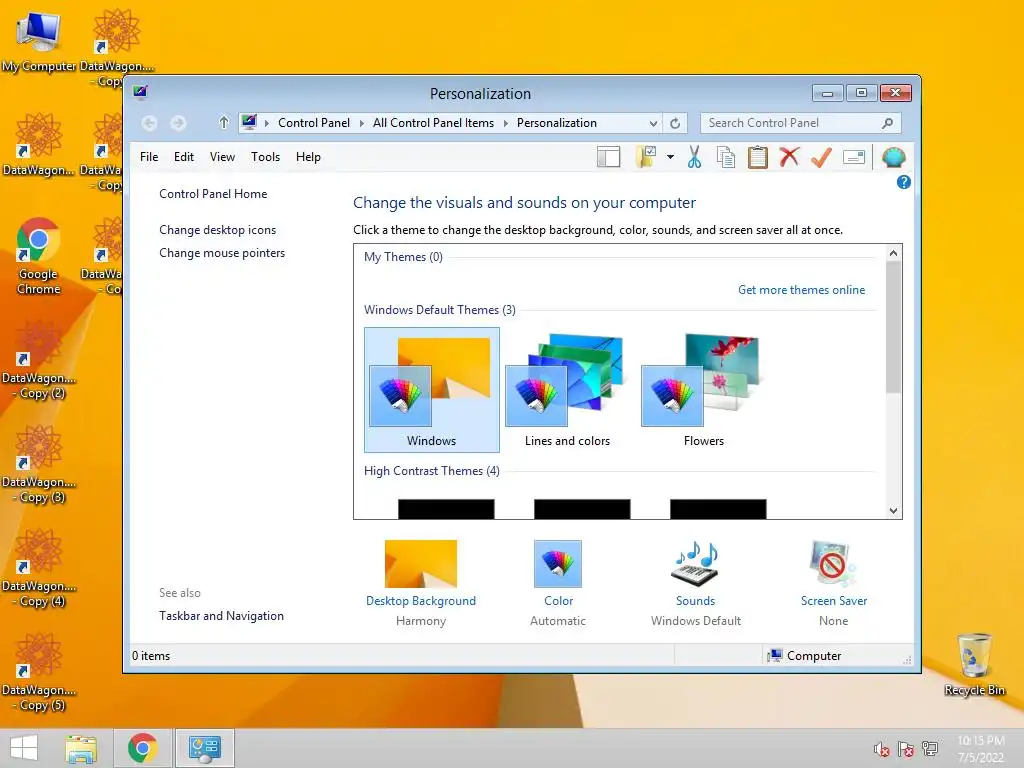Viewport: 1024px width, 768px height.
Task: Select the DataWagon - Copy (5) shortcut
Action: click(x=39, y=672)
